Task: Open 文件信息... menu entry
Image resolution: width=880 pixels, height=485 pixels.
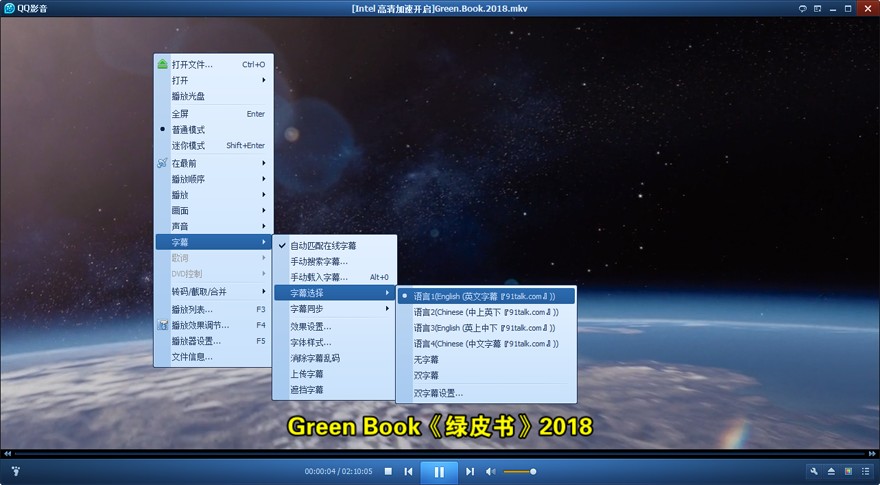Action: (x=214, y=356)
